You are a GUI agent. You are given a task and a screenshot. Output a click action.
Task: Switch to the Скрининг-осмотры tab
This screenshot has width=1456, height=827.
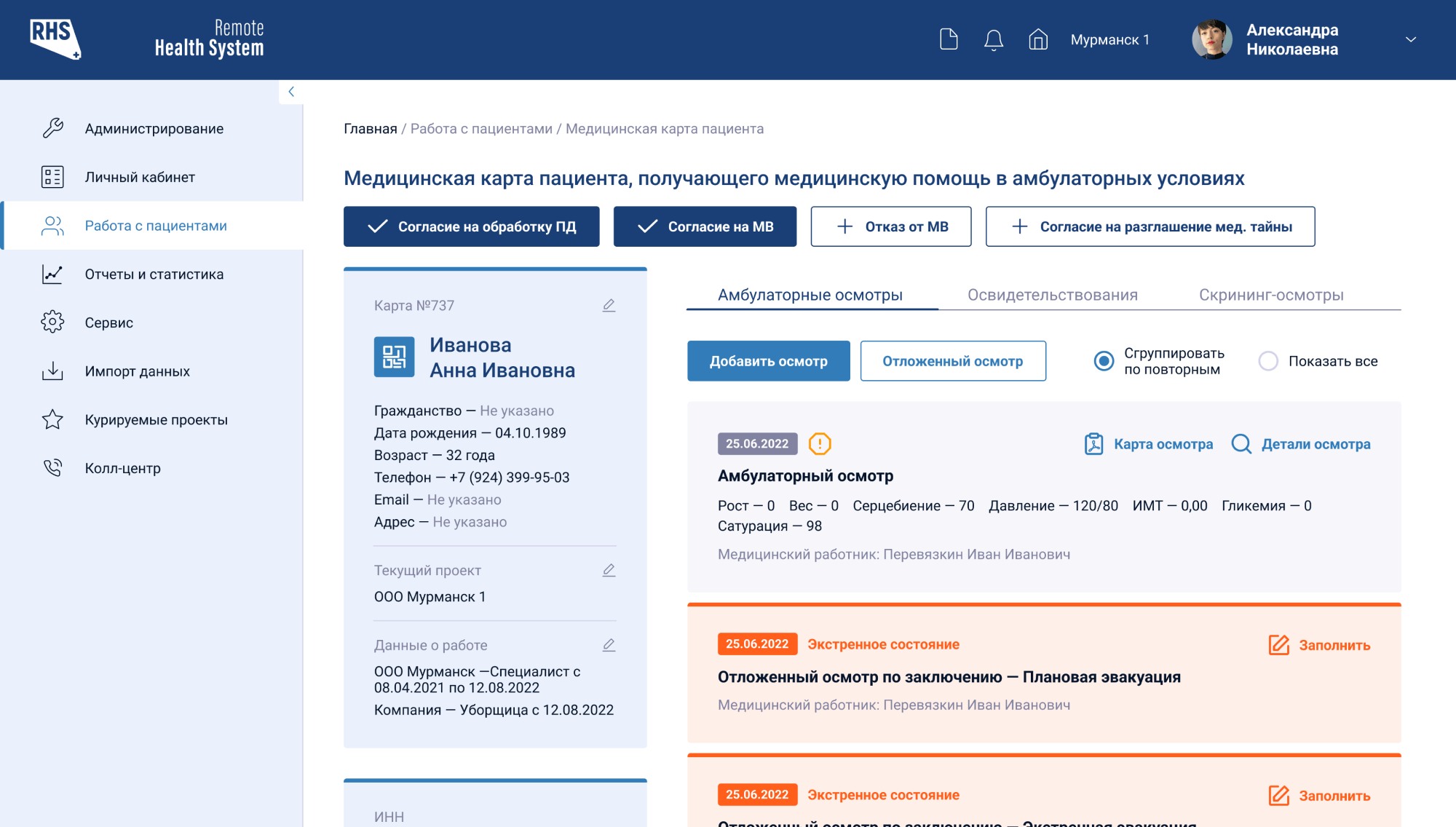tap(1271, 295)
